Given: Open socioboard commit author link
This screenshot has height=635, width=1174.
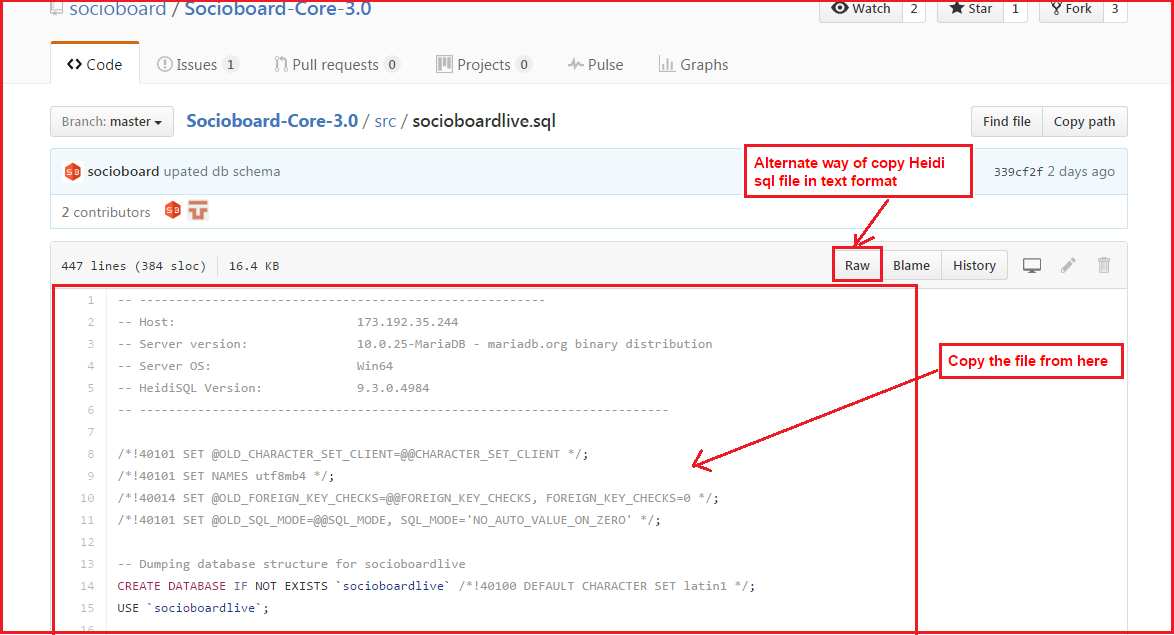Looking at the screenshot, I should 123,171.
